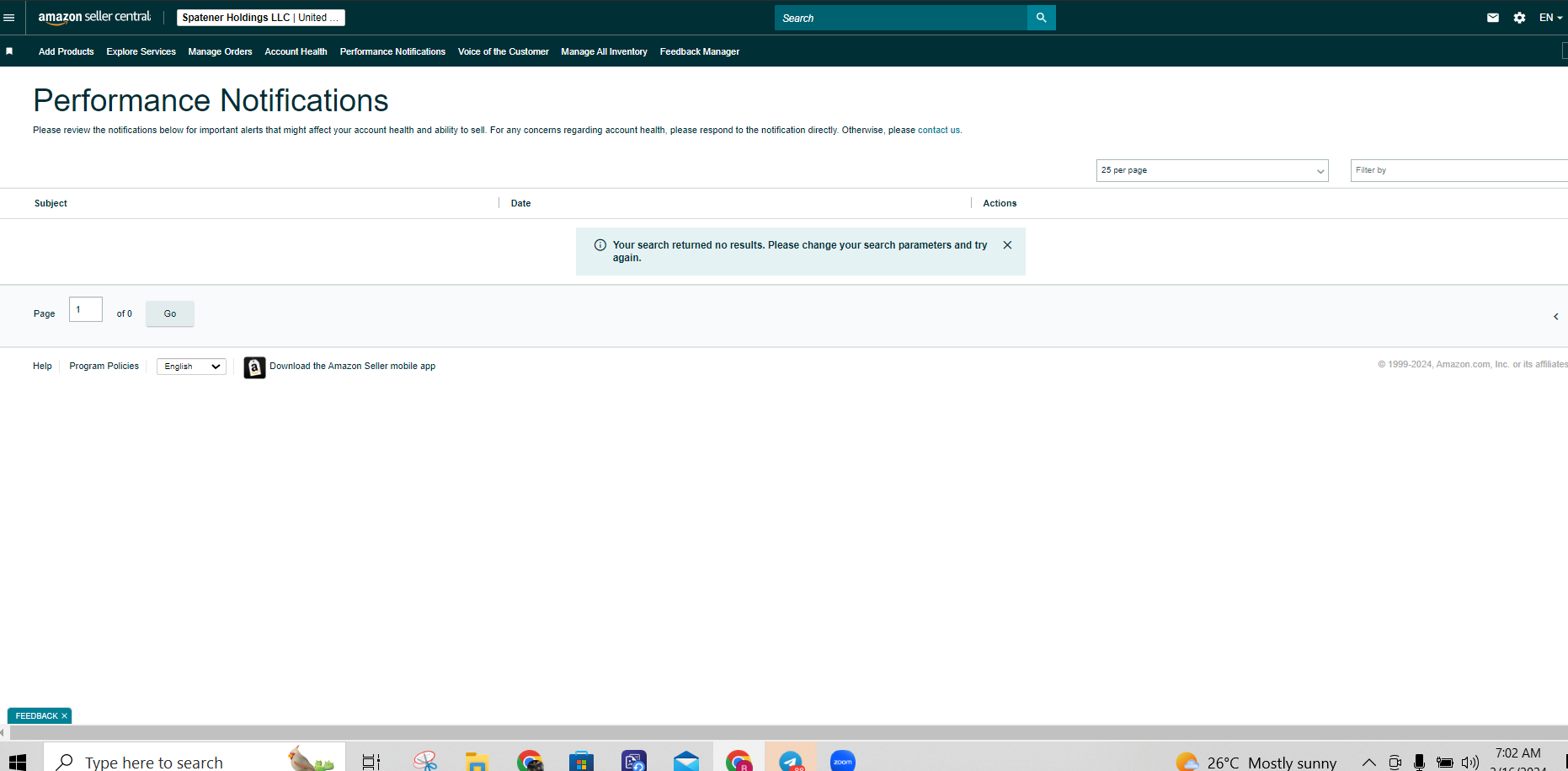Open Zoom from the taskbar
This screenshot has height=771, width=1568.
tap(843, 761)
